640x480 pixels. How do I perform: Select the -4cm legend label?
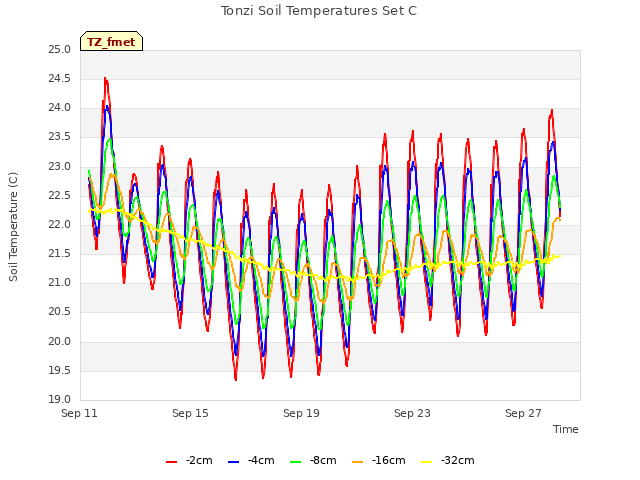[261, 460]
